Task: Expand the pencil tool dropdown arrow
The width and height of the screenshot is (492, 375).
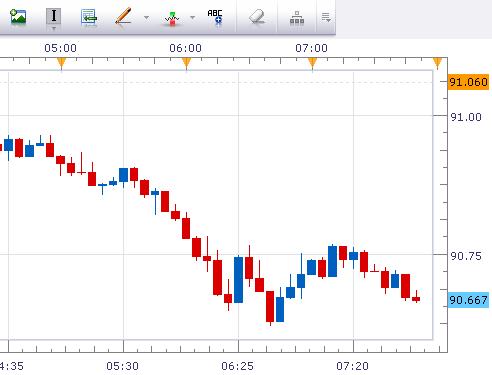Action: pyautogui.click(x=146, y=17)
